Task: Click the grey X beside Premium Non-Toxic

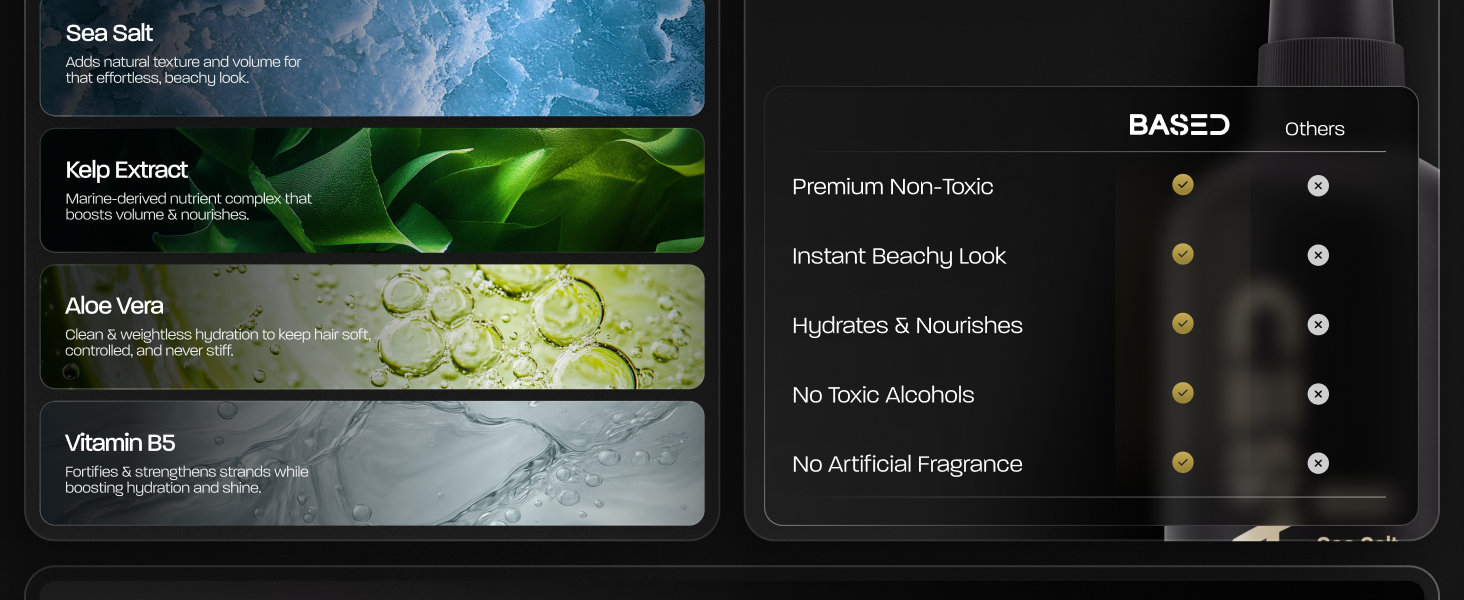Action: (1318, 186)
